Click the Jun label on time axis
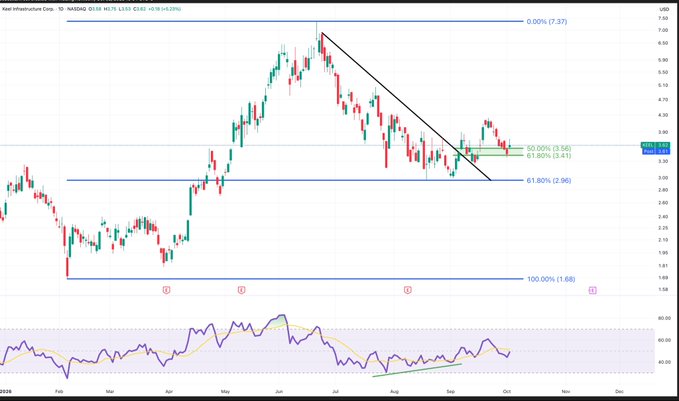 [x=279, y=391]
